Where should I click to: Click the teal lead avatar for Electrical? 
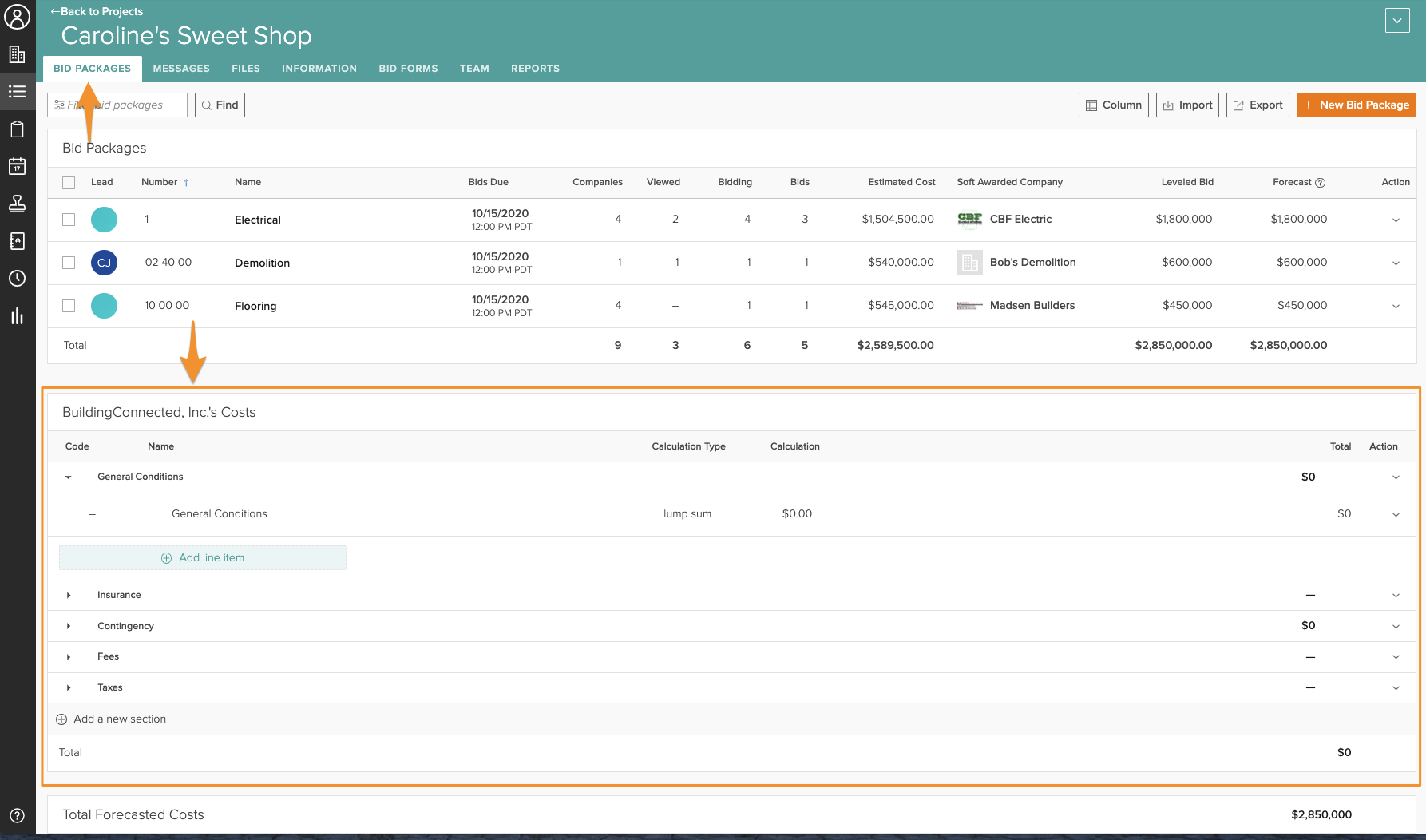(x=104, y=220)
